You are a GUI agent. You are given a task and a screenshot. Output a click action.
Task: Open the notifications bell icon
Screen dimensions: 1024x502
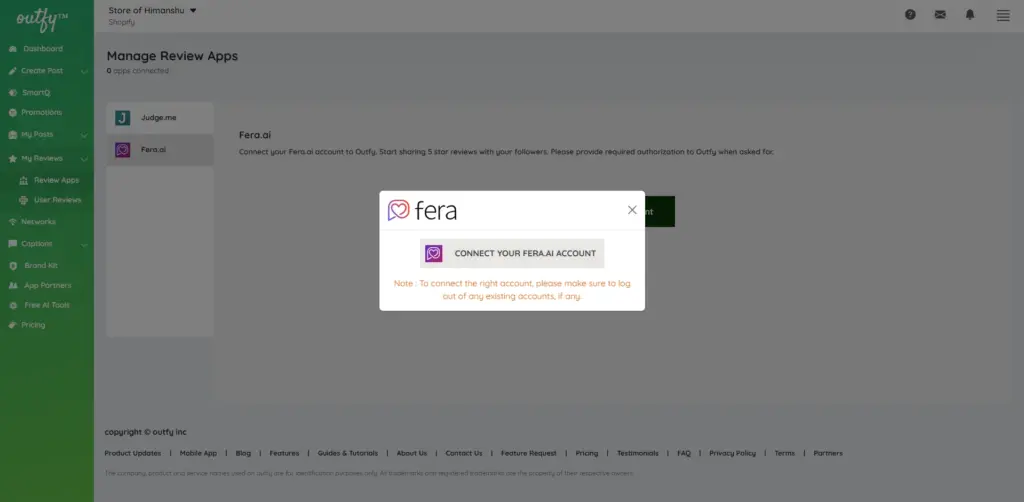pyautogui.click(x=970, y=15)
